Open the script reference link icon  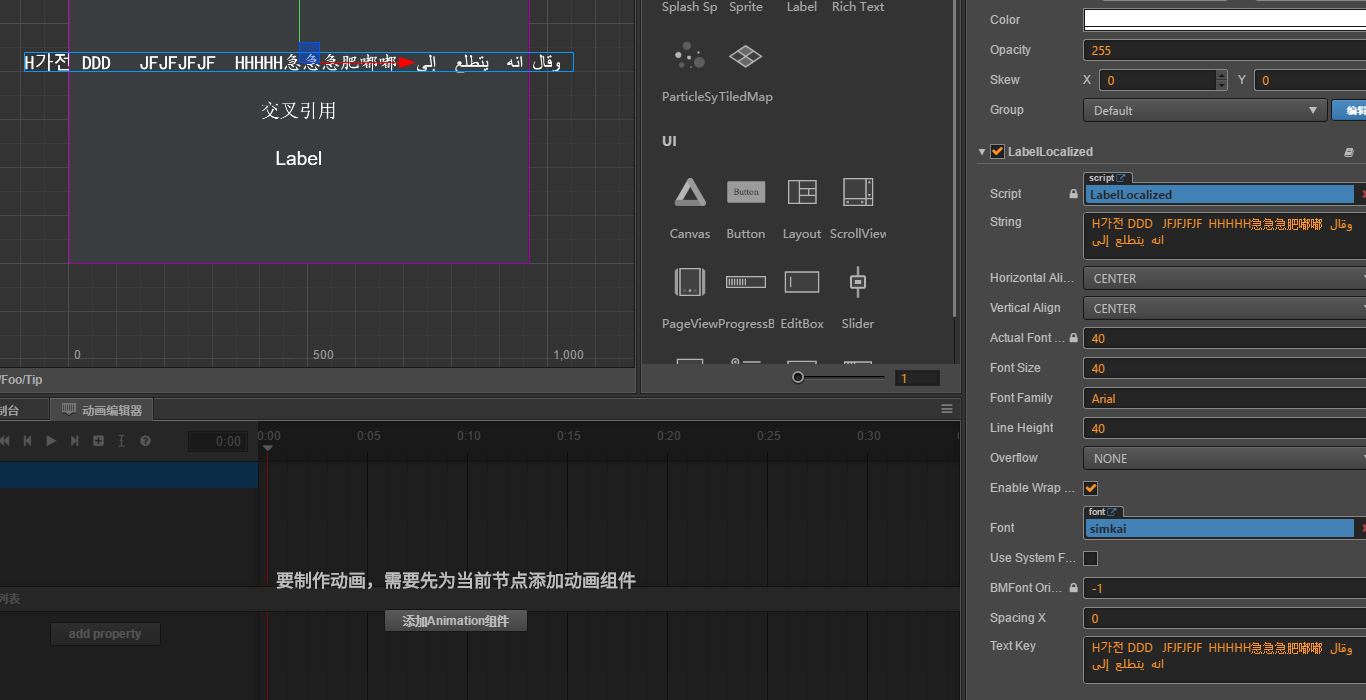coord(1121,178)
